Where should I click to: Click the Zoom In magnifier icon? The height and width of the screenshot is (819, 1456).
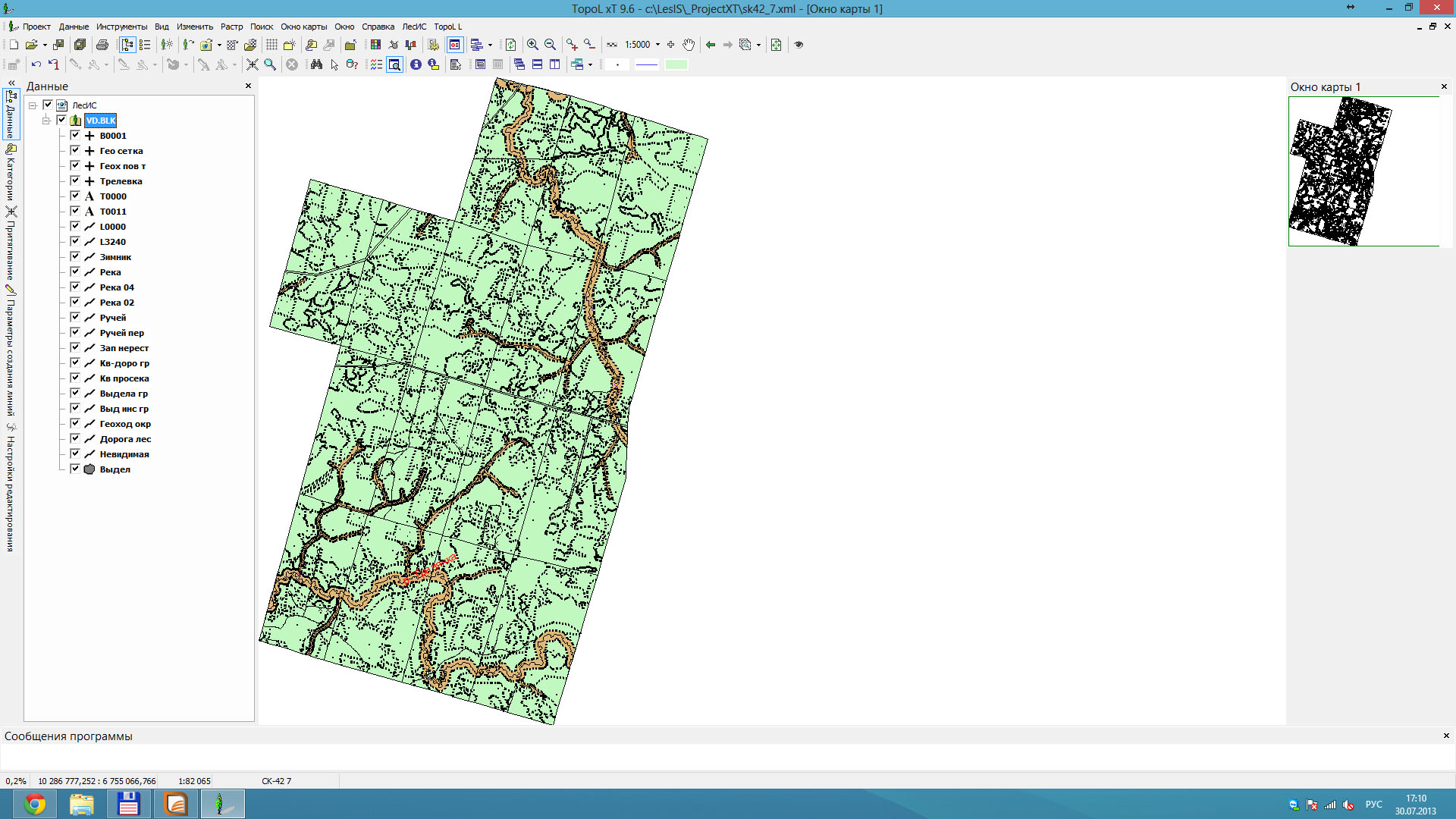click(532, 45)
